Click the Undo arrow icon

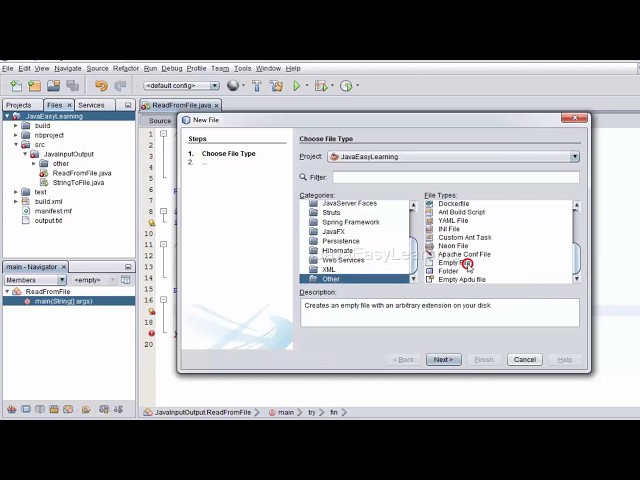(x=101, y=86)
